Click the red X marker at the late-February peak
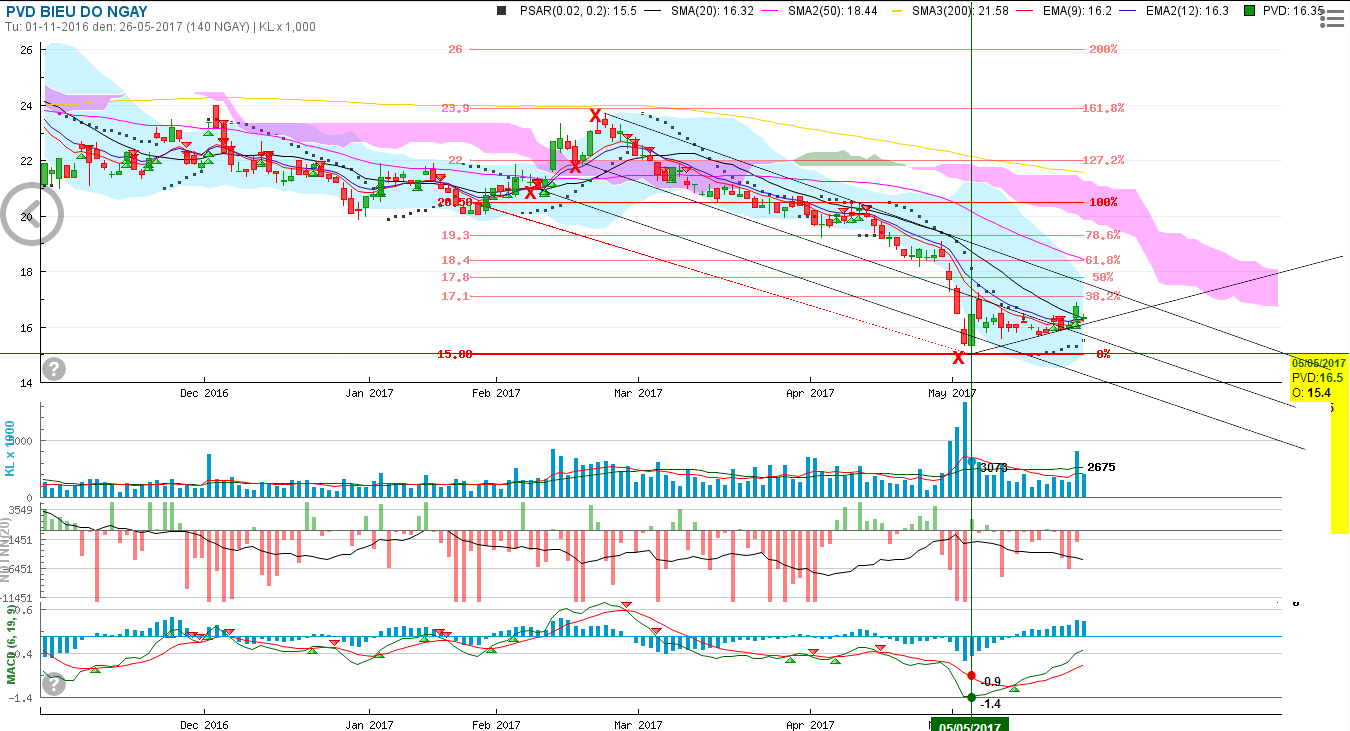This screenshot has width=1350, height=731. 595,116
